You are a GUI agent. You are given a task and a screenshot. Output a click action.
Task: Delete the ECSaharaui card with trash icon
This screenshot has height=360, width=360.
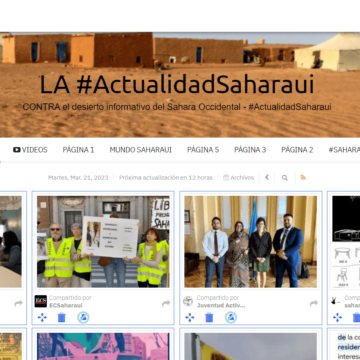coord(62,317)
